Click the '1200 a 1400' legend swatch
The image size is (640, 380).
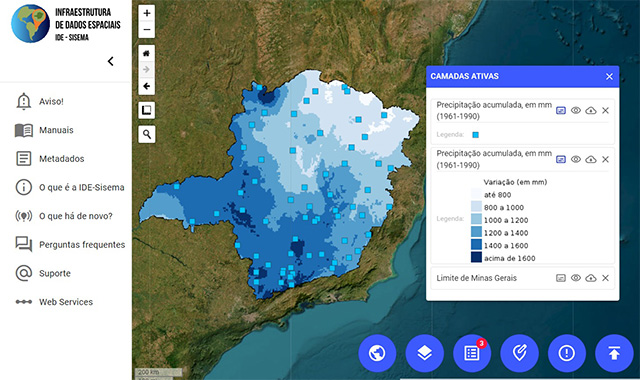(x=476, y=232)
